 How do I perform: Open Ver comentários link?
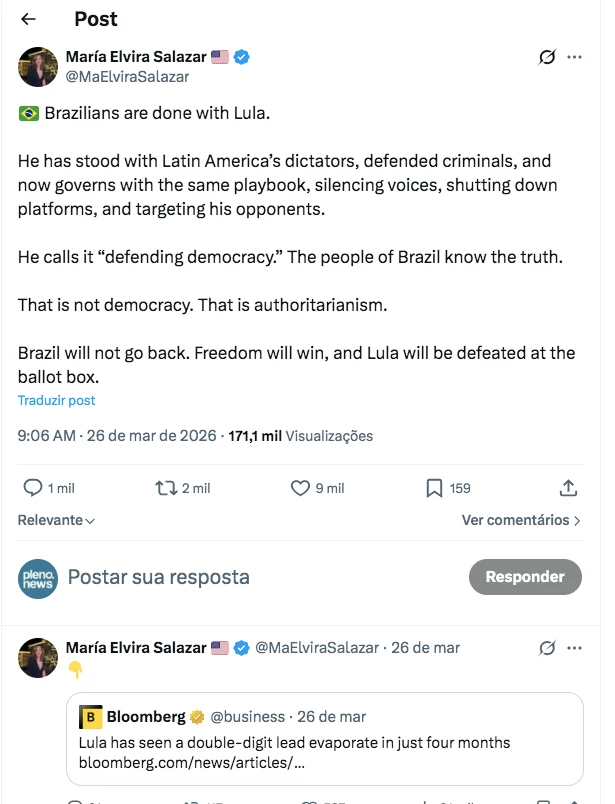pos(521,520)
